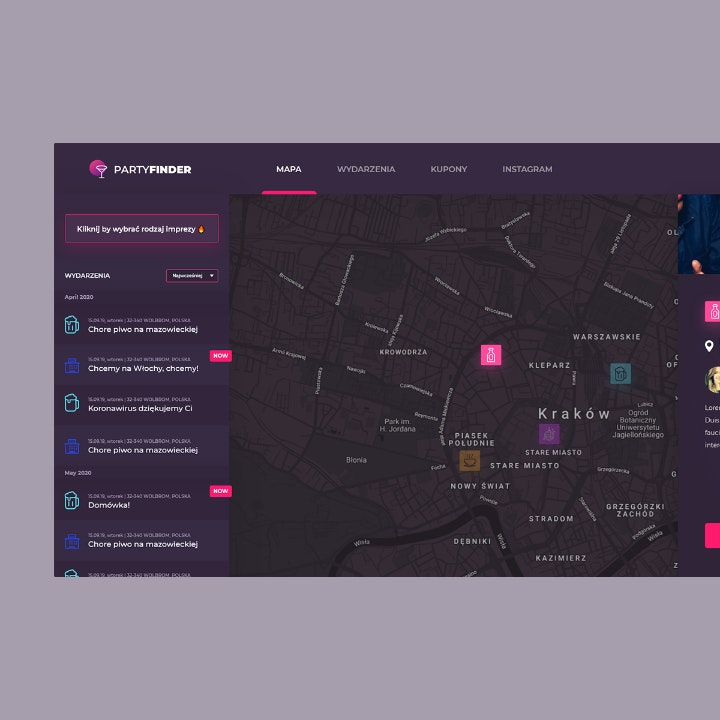Click the NOW badge on Chcemy na Włochy
The image size is (720, 720).
(x=220, y=355)
